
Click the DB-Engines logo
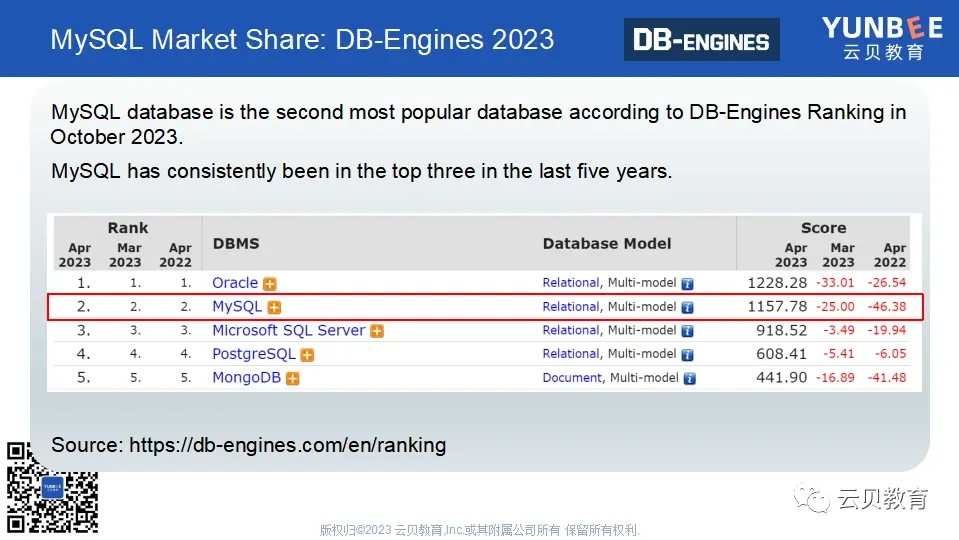[x=702, y=40]
